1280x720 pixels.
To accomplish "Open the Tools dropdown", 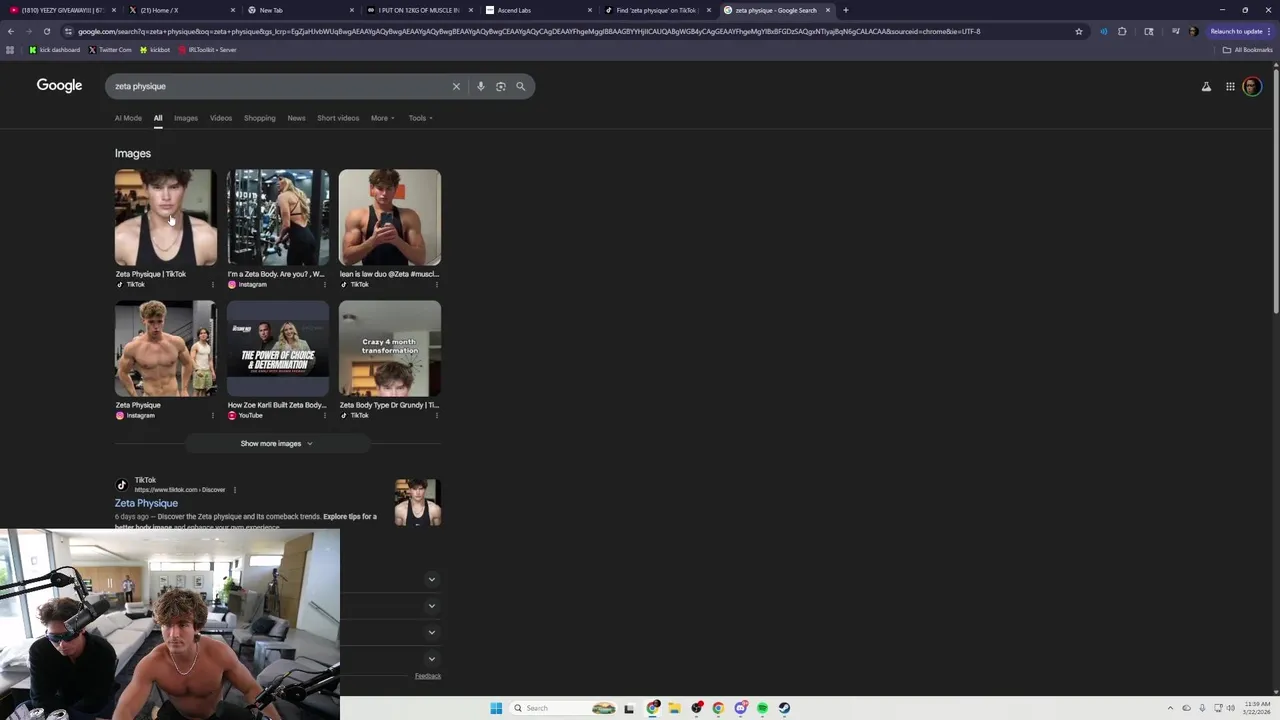I will [x=420, y=118].
